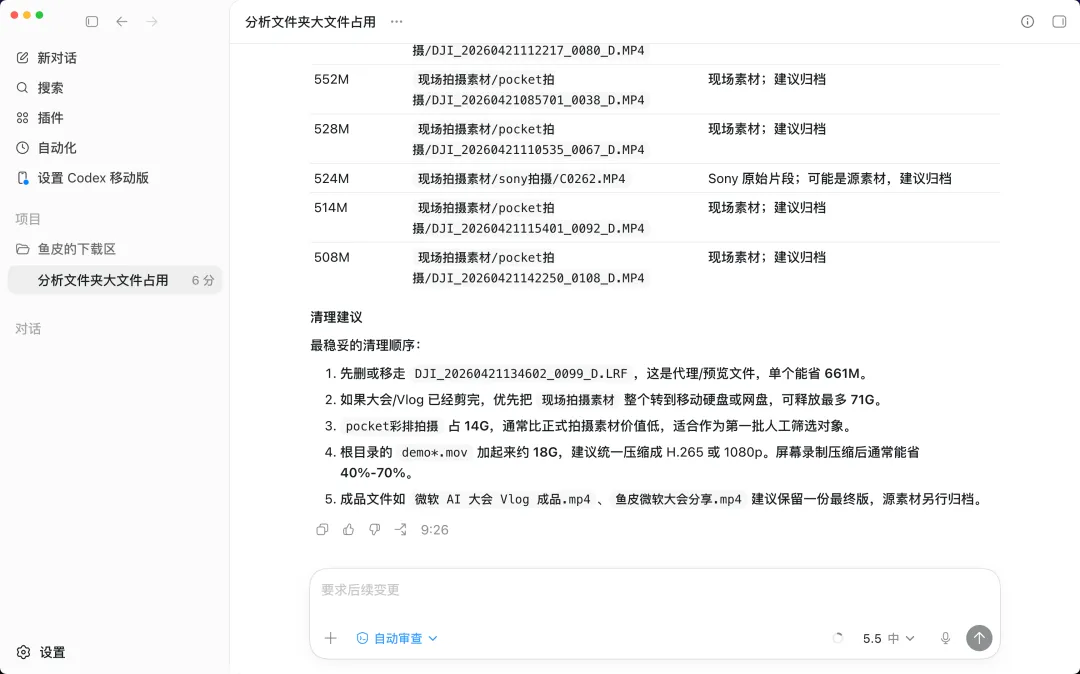The width and height of the screenshot is (1080, 674).
Task: Click the pocket彩排拍摄 code label
Action: pyautogui.click(x=392, y=426)
